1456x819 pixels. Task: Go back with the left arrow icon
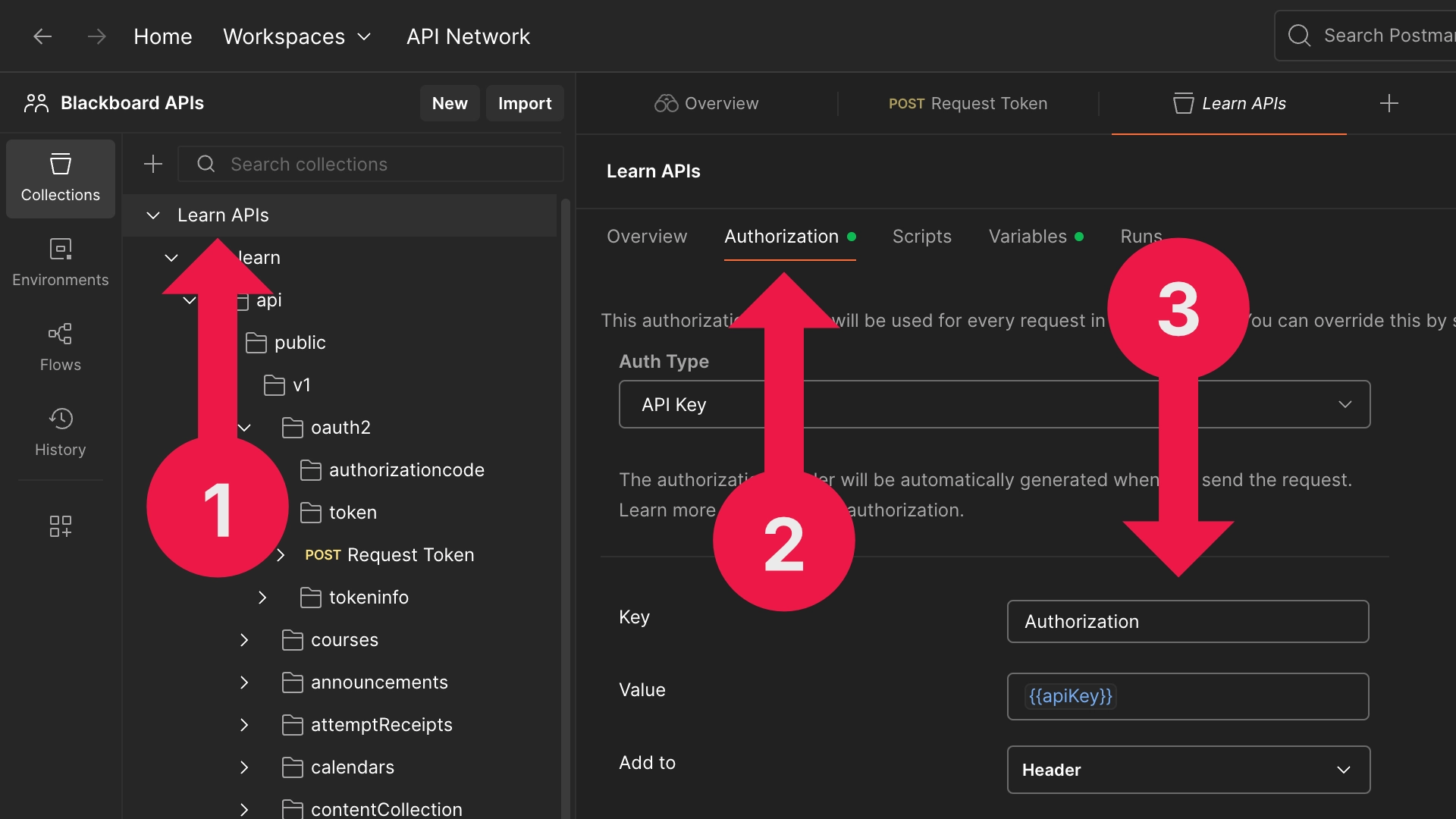click(42, 36)
